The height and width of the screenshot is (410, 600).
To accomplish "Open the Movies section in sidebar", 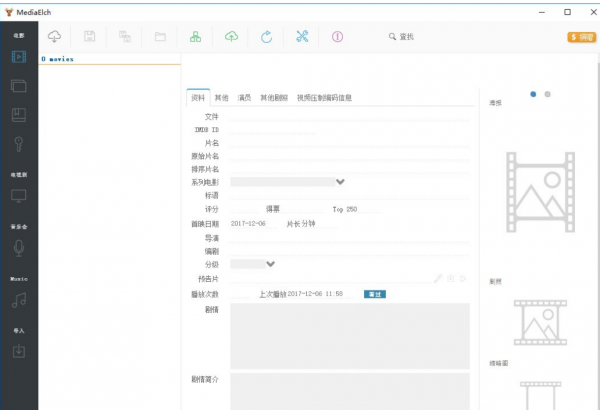I will 19,56.
